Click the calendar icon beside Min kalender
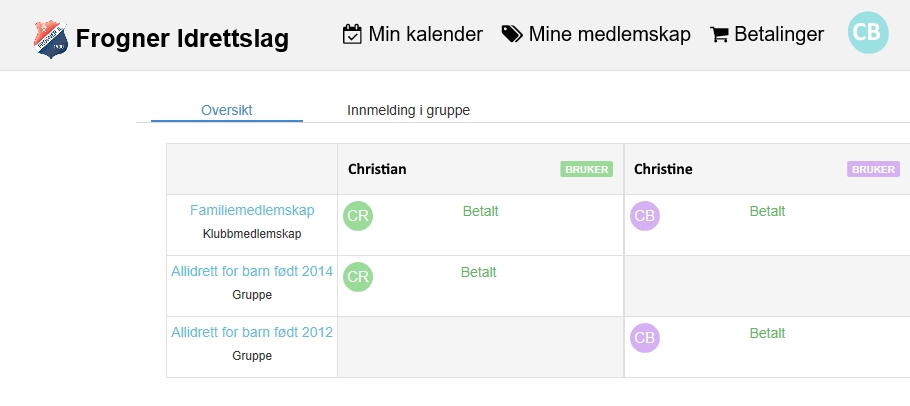Screen dimensions: 910x406 (352, 34)
